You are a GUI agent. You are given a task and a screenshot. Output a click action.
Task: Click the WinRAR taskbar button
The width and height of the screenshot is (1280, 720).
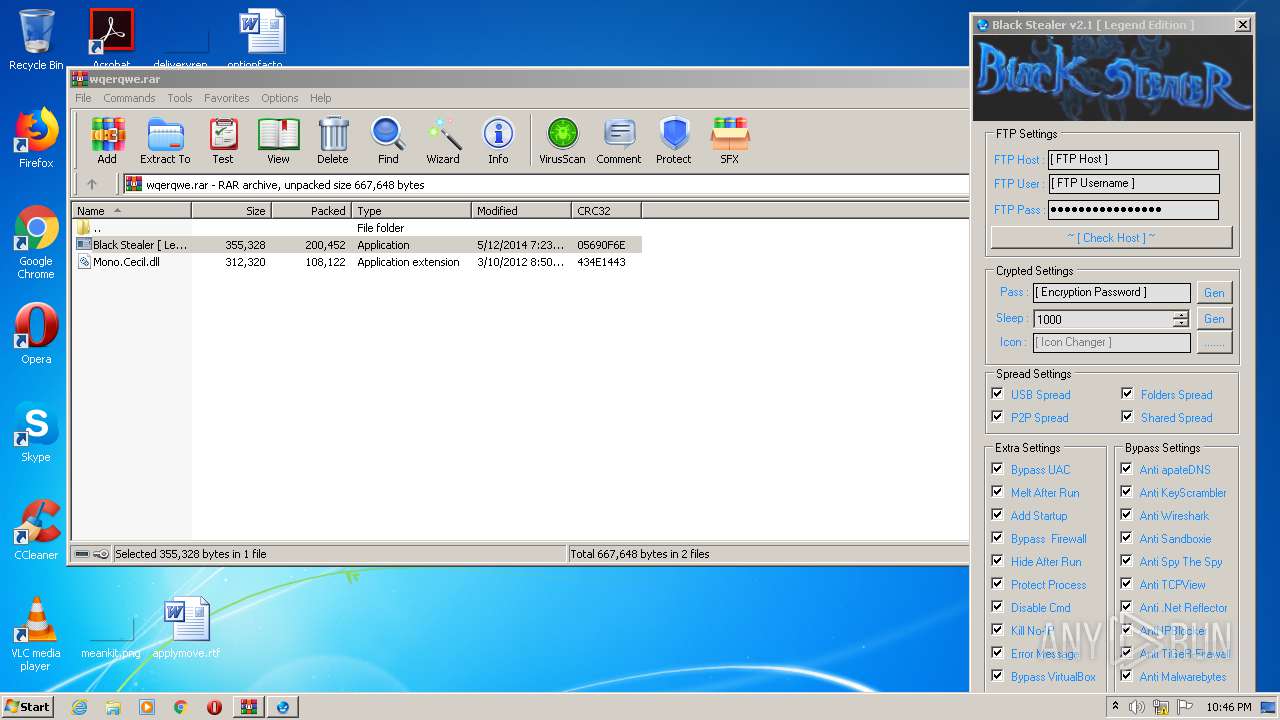tap(248, 707)
